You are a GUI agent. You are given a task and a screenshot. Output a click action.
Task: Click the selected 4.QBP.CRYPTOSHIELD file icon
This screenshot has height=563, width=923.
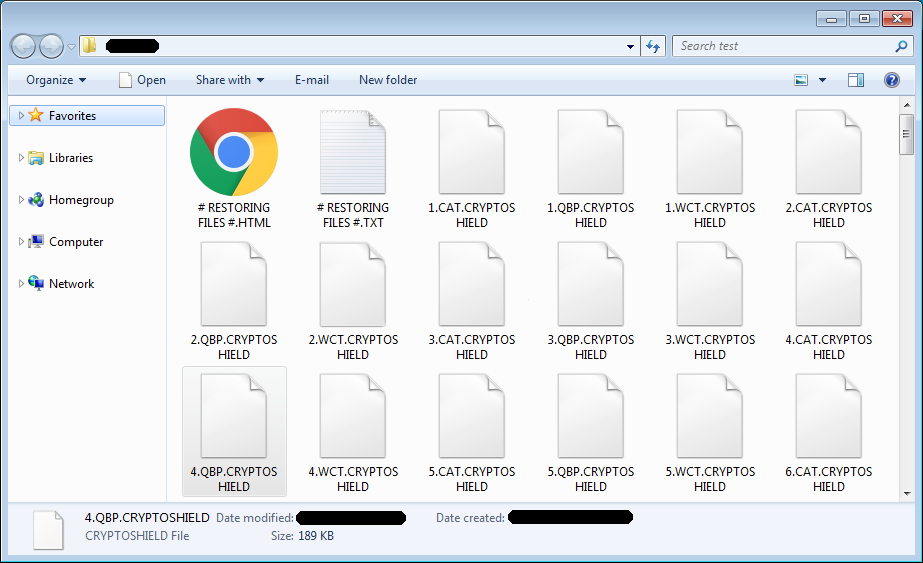[234, 416]
